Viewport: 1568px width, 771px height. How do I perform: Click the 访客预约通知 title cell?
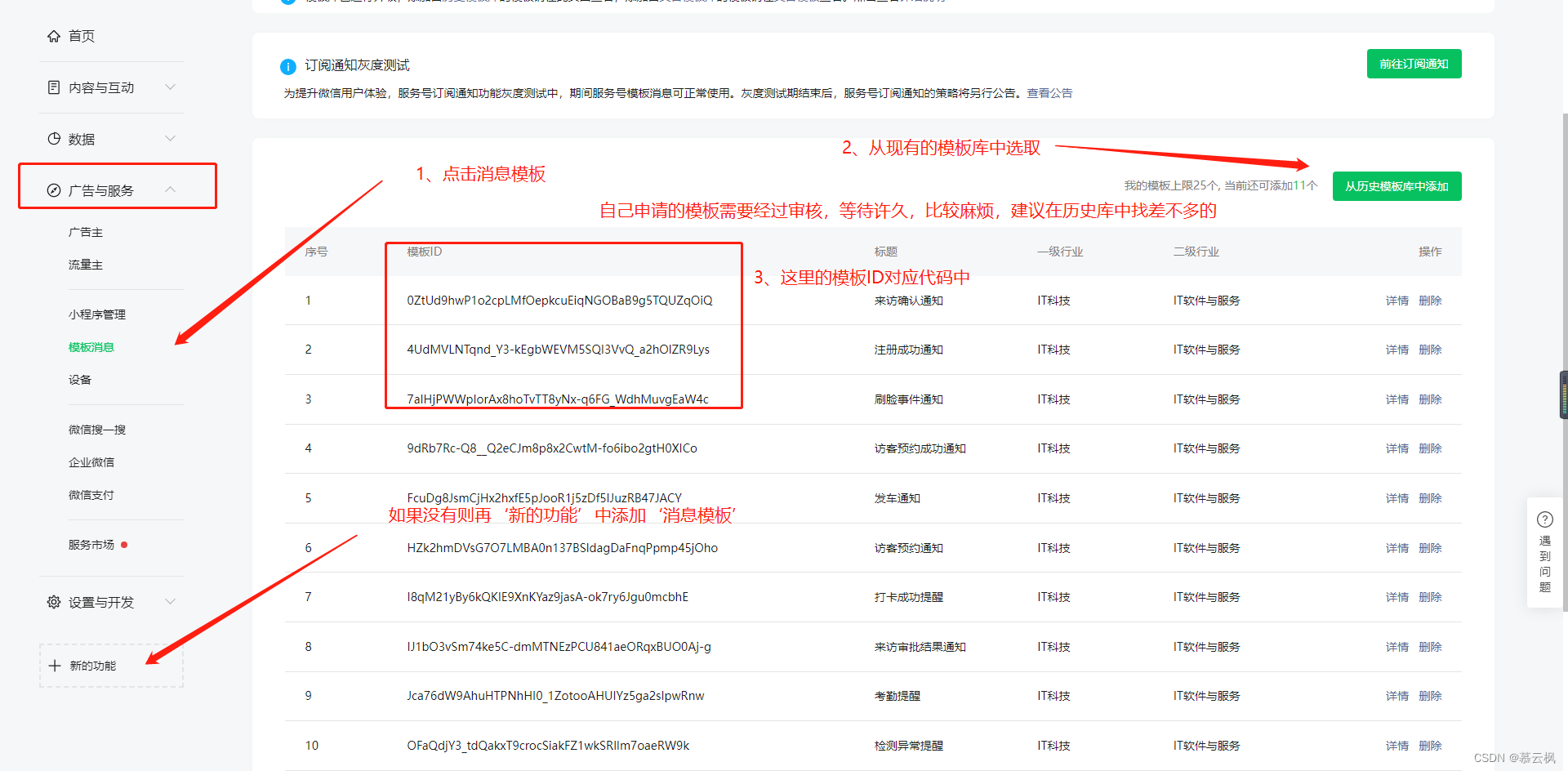(x=908, y=548)
